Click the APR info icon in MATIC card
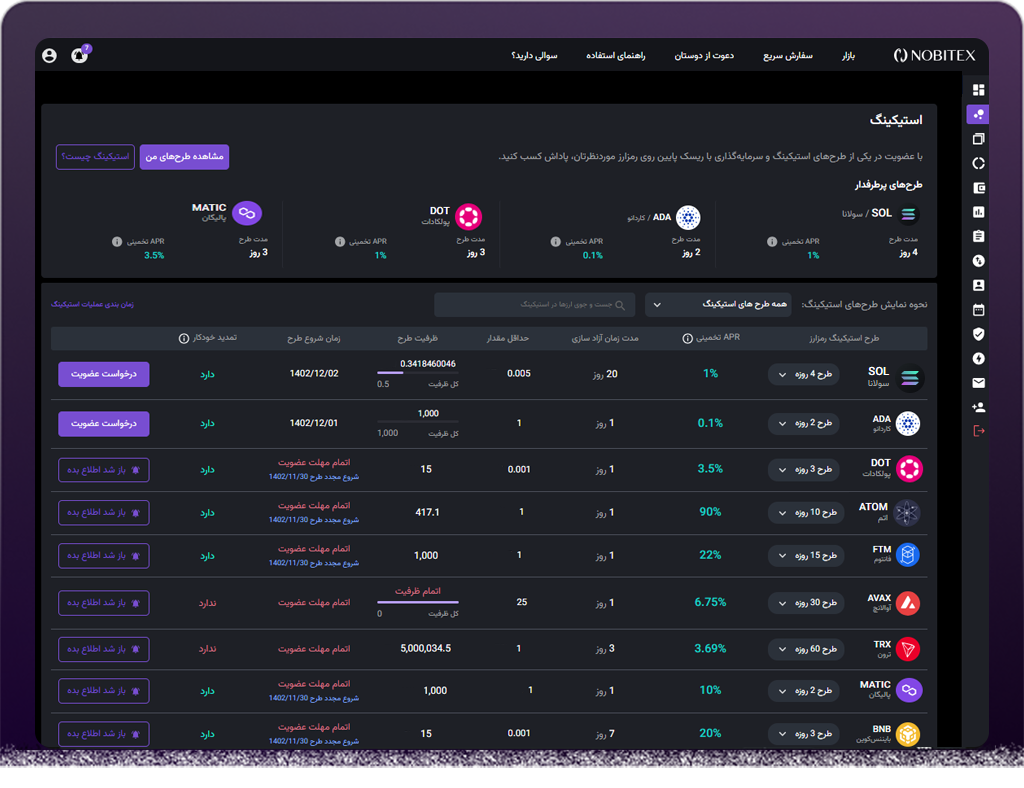1024x788 pixels. [117, 242]
